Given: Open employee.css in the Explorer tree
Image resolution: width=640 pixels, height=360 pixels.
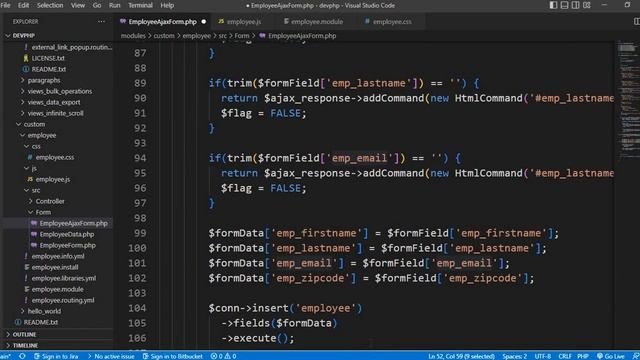Looking at the screenshot, I should (55, 158).
